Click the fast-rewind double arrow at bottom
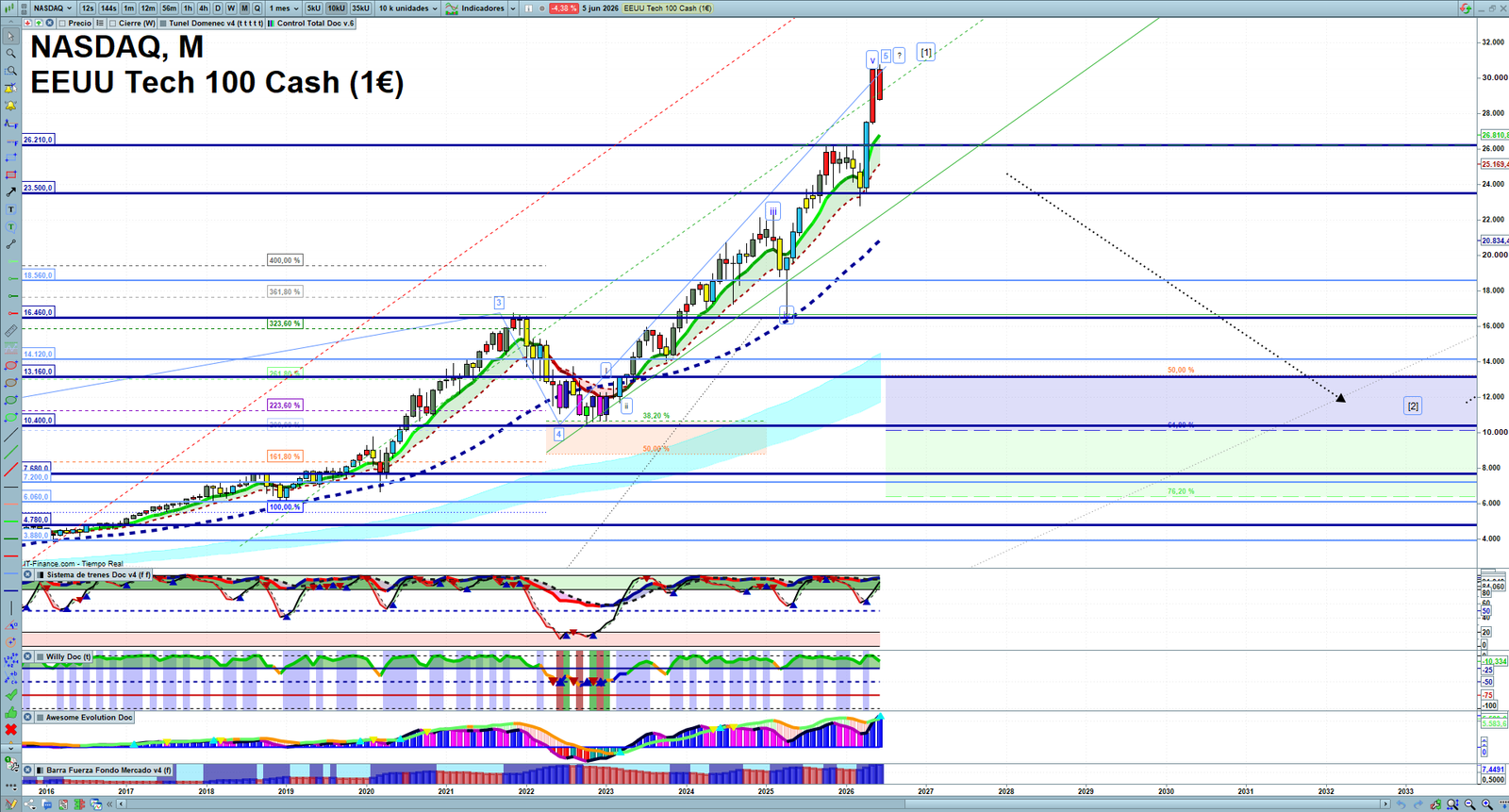The image size is (1509, 812). 110,804
